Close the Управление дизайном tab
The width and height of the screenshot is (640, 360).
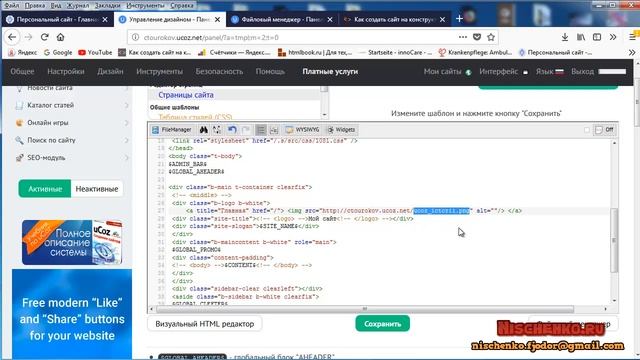coord(218,19)
